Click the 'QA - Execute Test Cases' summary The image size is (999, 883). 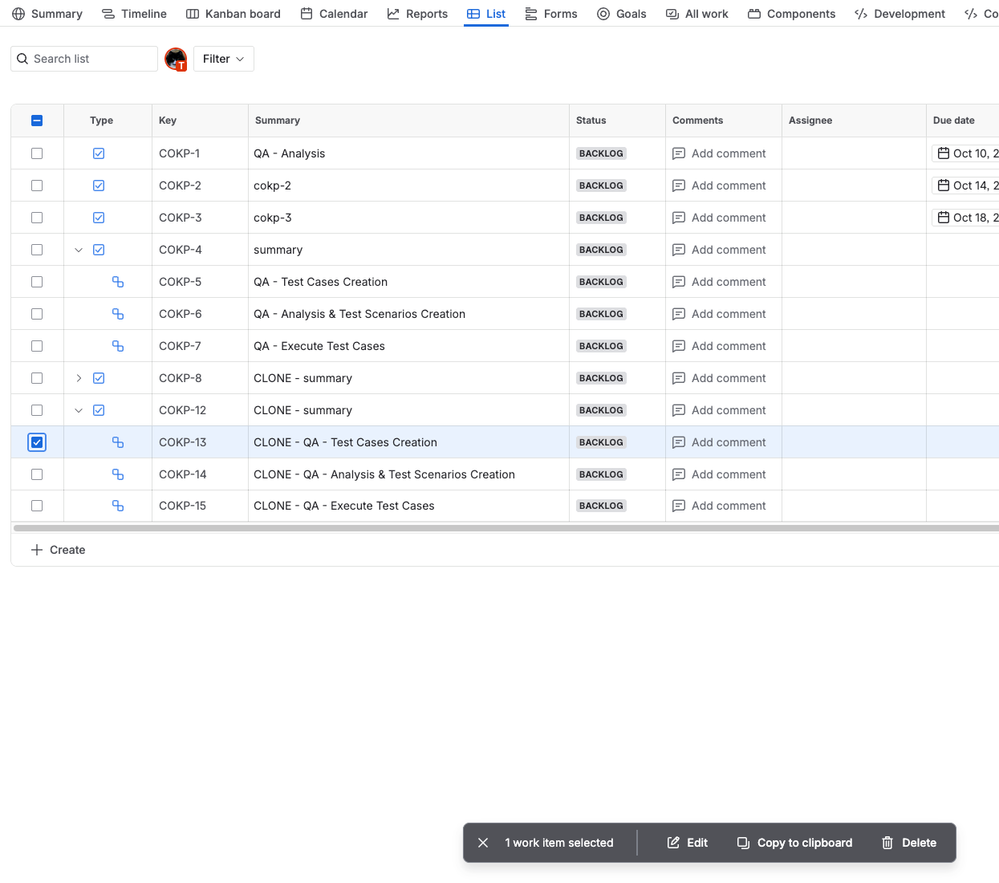319,346
